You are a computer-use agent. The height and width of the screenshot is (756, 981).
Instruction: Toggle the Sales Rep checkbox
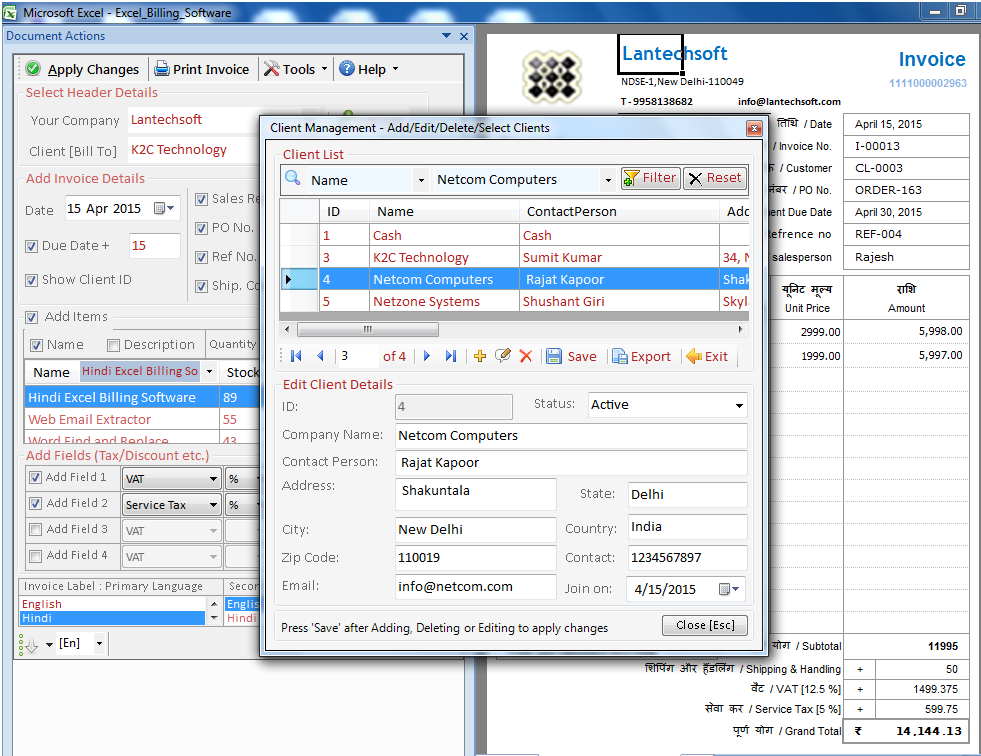pos(201,199)
